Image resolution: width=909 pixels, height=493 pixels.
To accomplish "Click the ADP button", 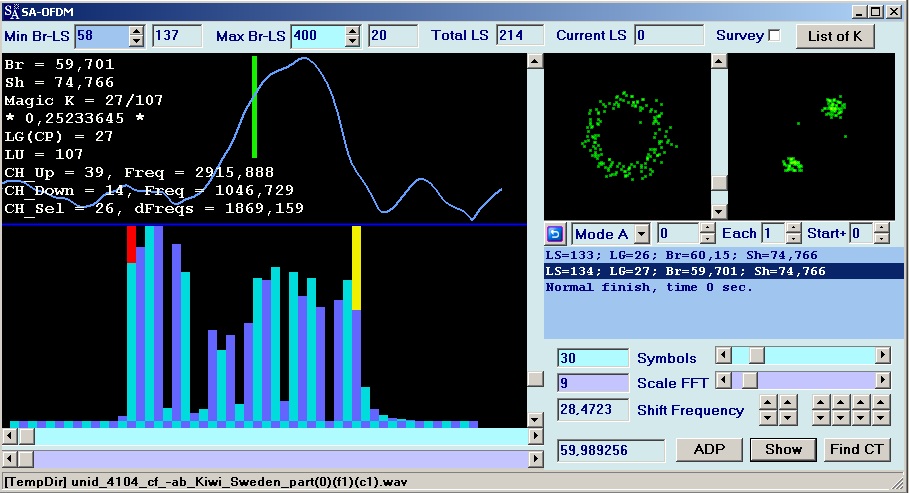I will [x=709, y=450].
